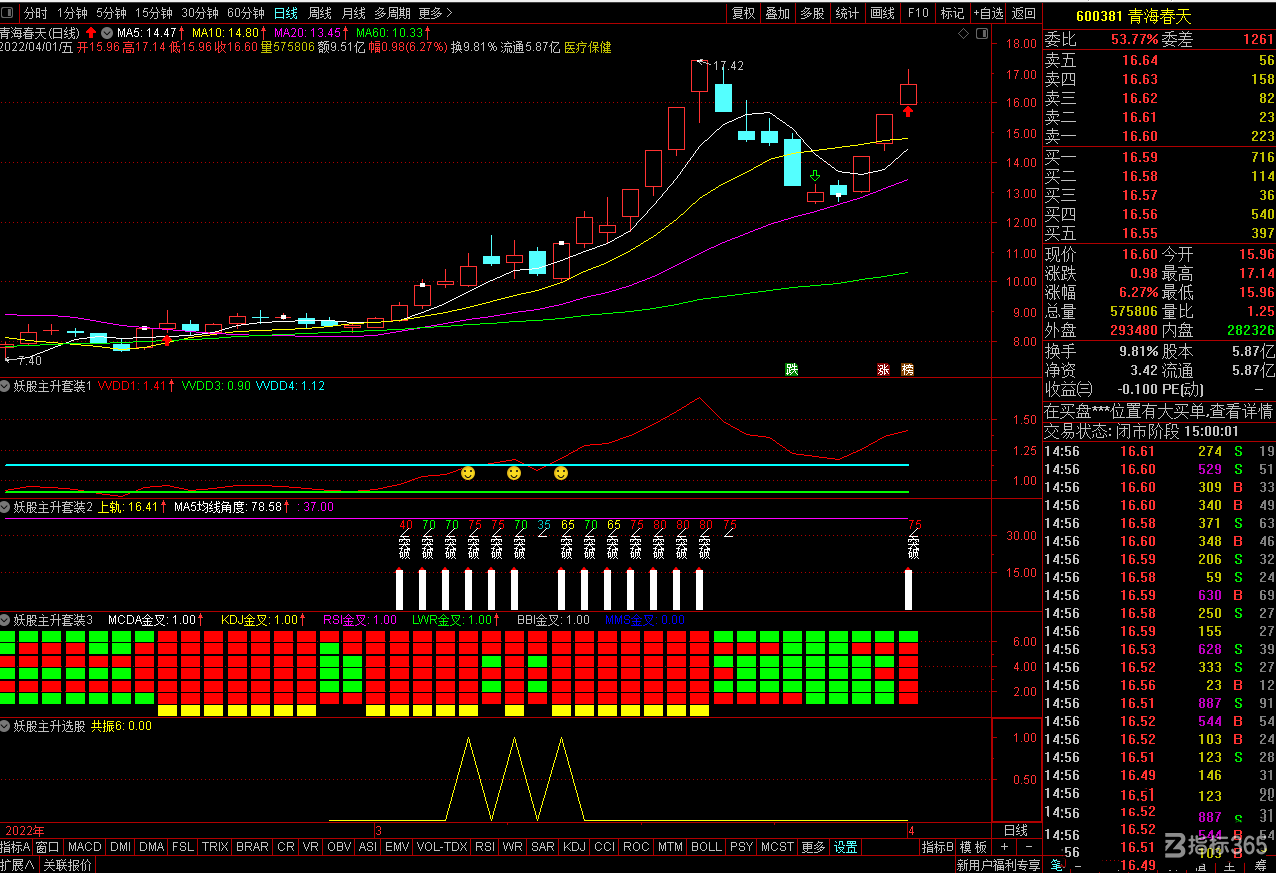Open the 模板 template button
This screenshot has height=873, width=1276.
coord(973,847)
